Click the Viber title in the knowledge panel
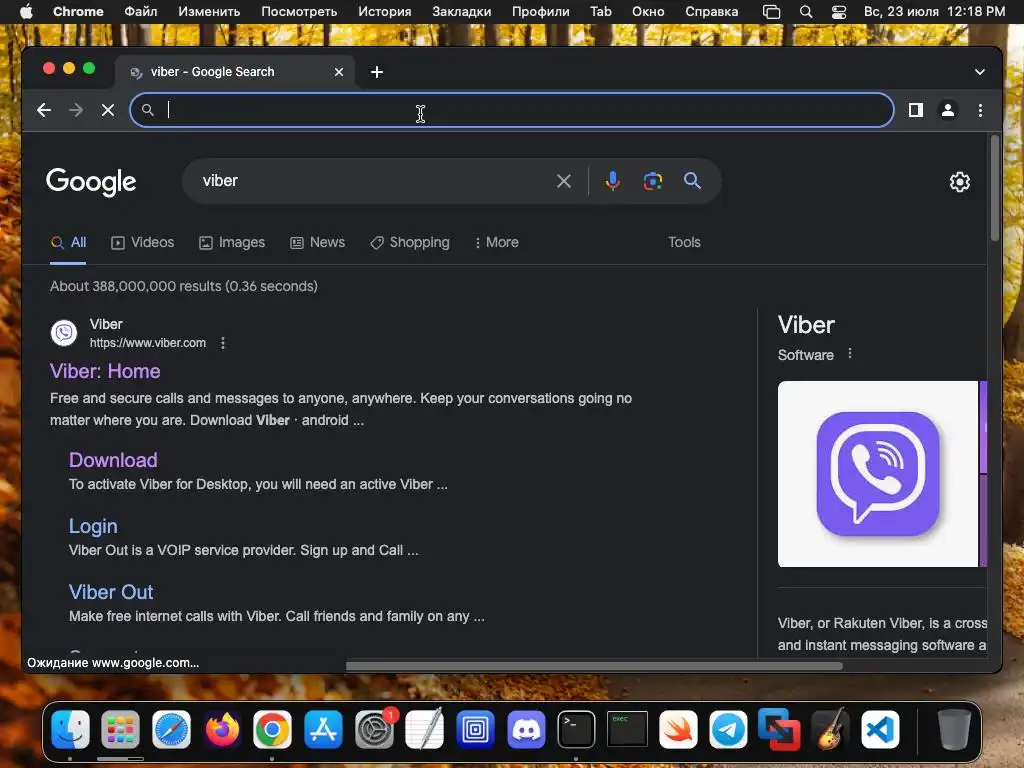This screenshot has width=1024, height=768. 806,325
